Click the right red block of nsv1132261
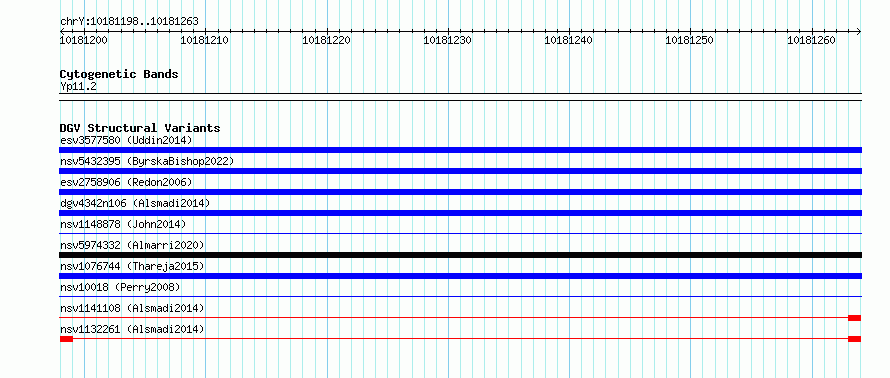890x378 pixels. 855,339
